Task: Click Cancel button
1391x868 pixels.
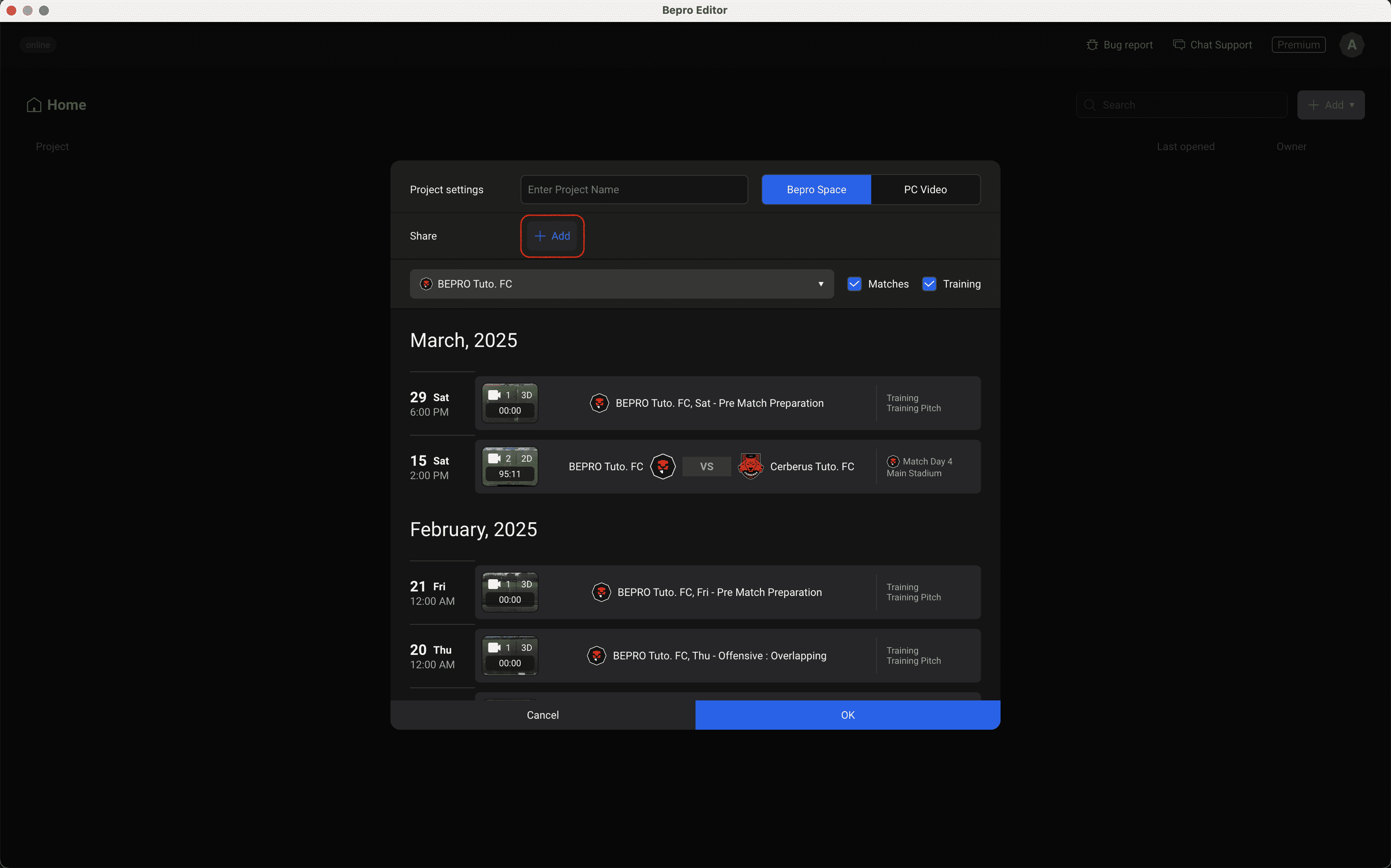Action: 543,715
